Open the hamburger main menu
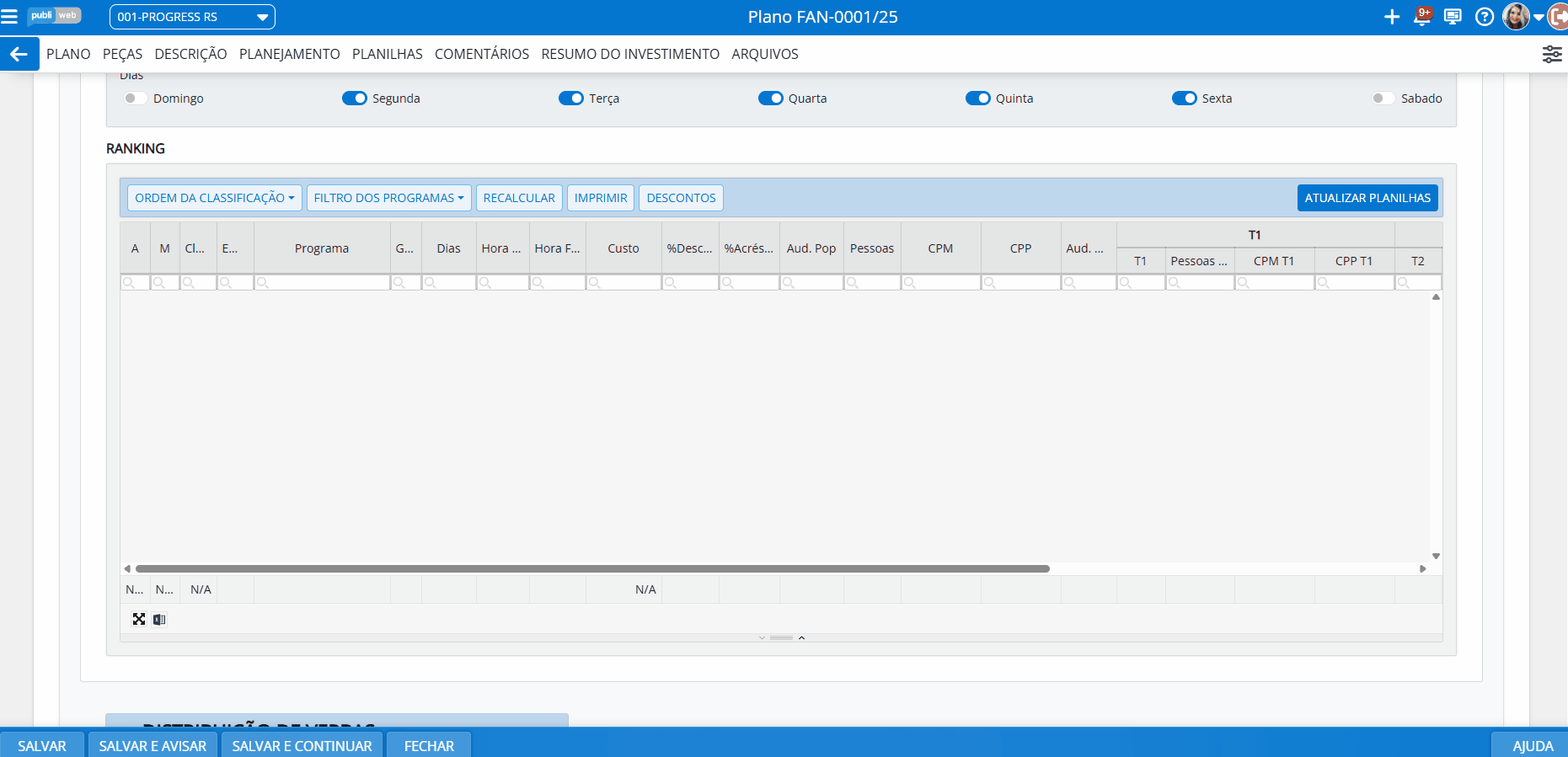Screen dimensions: 1568x757 pyautogui.click(x=9, y=17)
